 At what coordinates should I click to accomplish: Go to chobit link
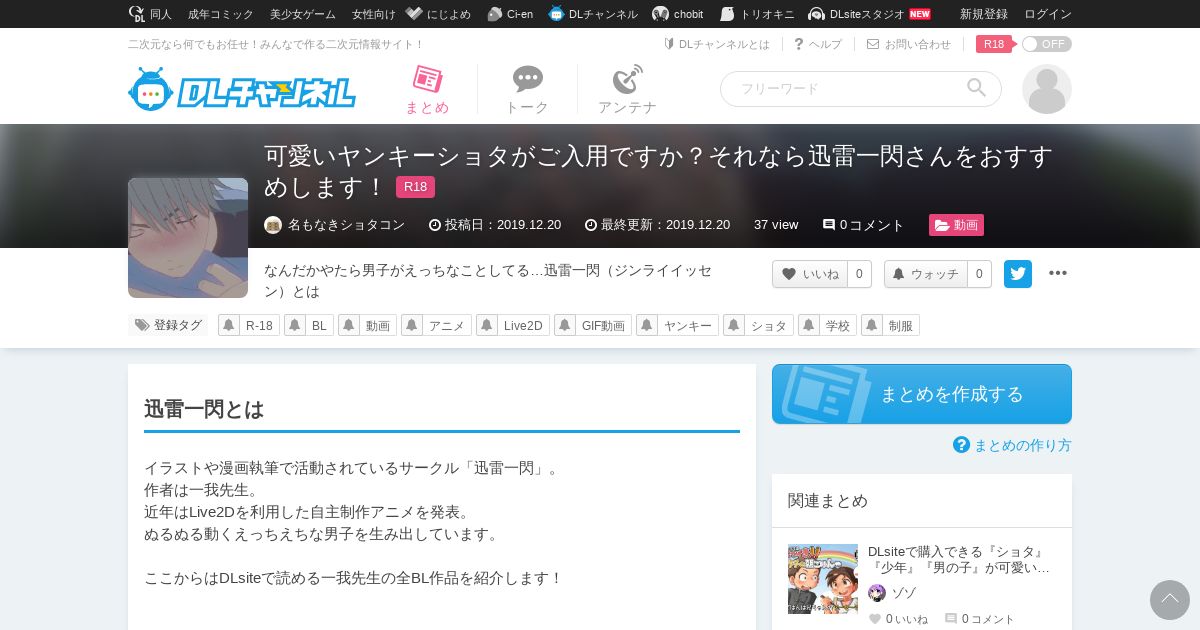click(678, 14)
